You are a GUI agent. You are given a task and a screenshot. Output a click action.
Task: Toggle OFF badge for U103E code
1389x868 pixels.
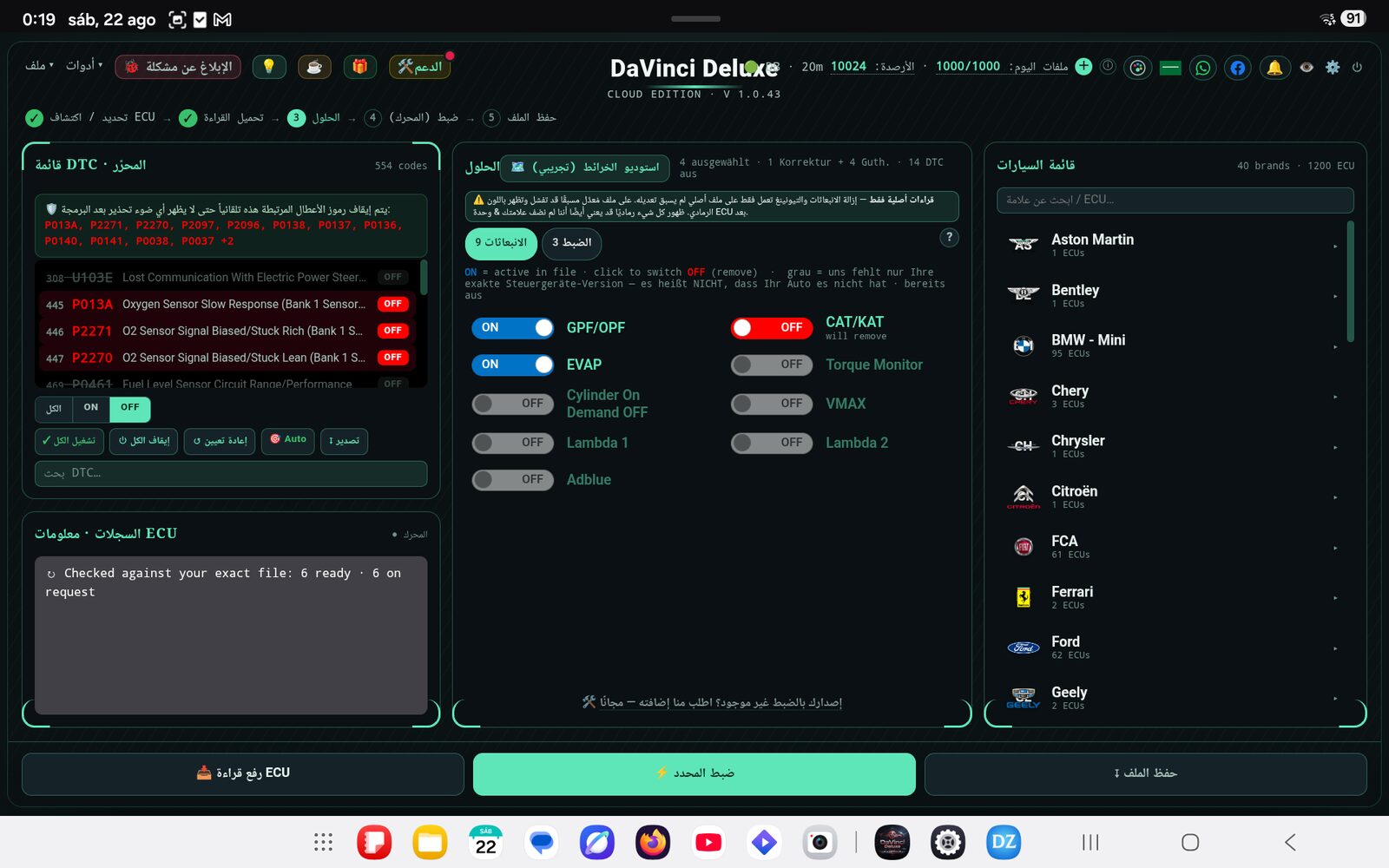click(x=392, y=278)
